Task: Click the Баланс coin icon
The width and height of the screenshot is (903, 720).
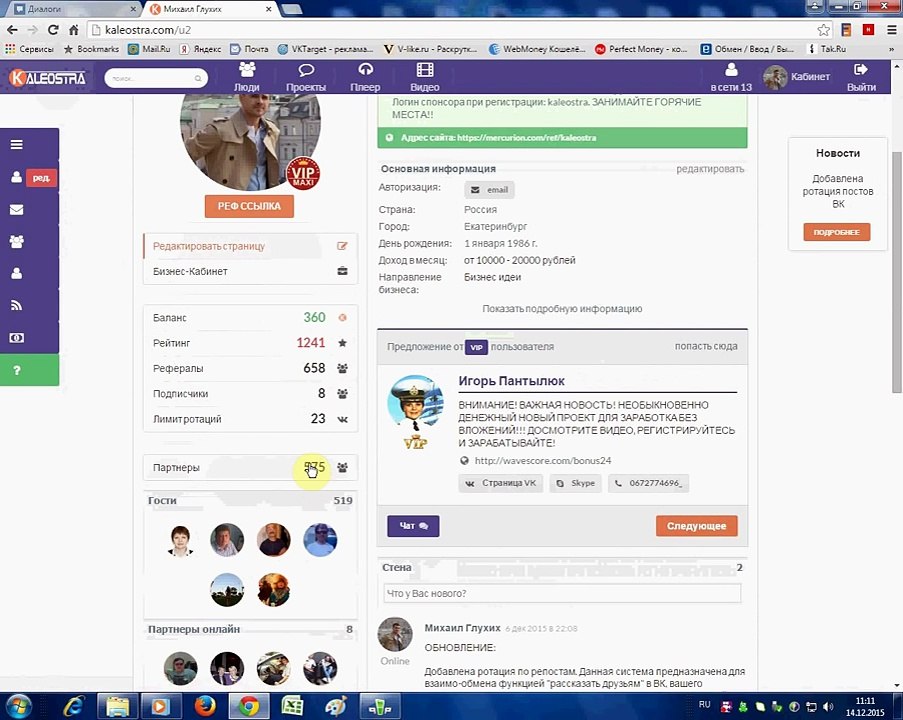Action: (342, 317)
